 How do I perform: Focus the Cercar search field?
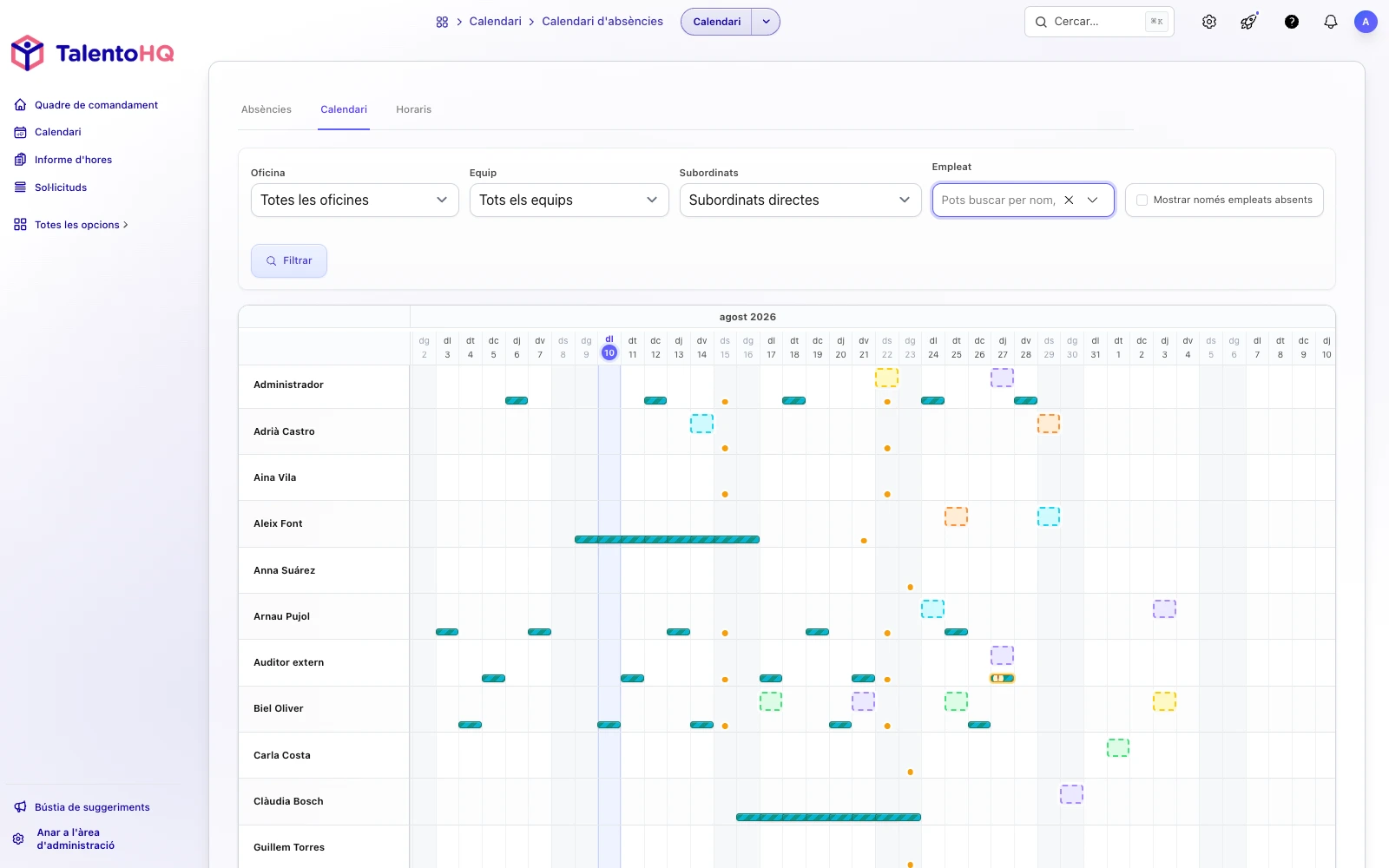pos(1099,22)
